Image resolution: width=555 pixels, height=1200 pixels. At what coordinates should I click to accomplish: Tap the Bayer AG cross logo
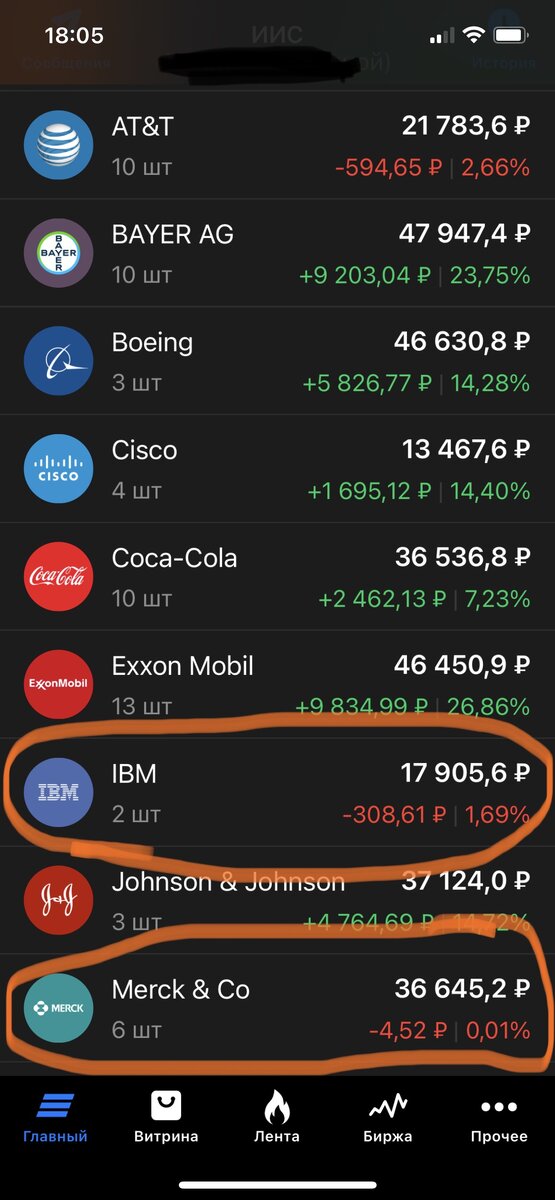[x=58, y=253]
